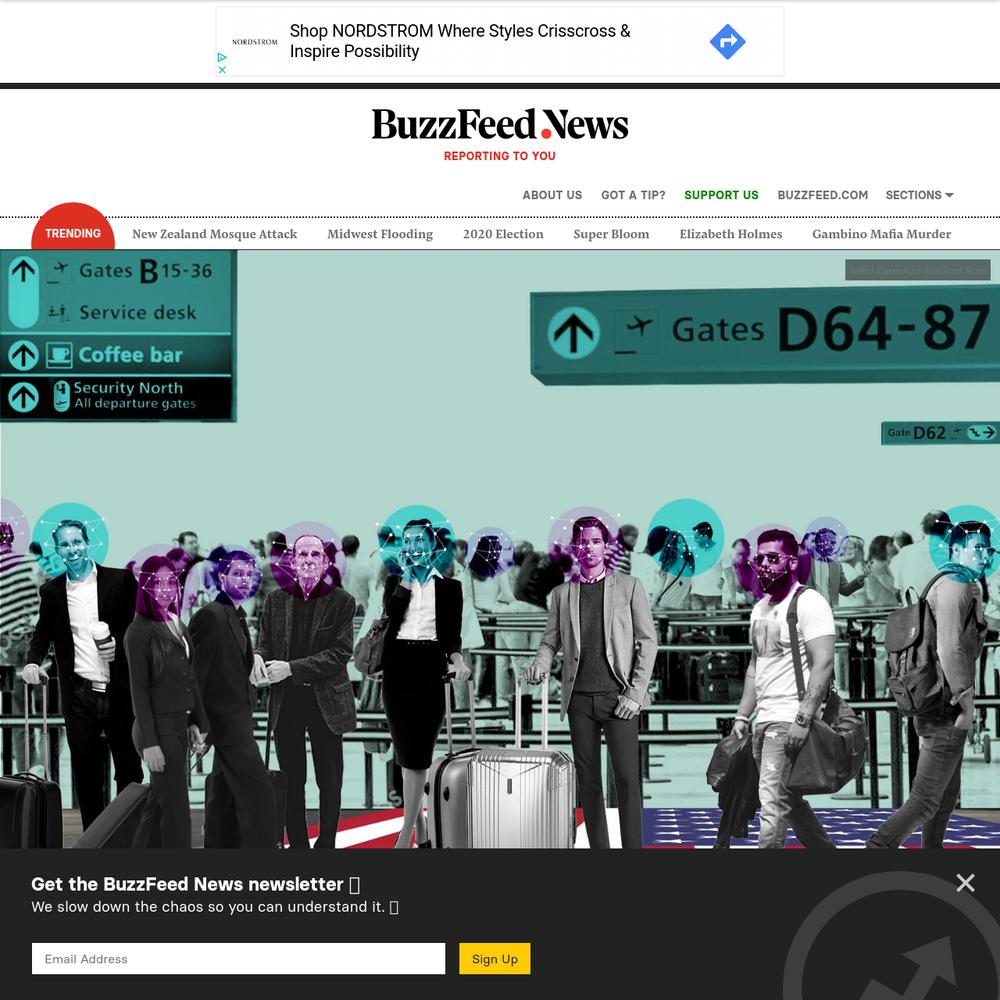The image size is (1000, 1000).
Task: Expand the Sections dropdown menu
Action: tap(919, 195)
